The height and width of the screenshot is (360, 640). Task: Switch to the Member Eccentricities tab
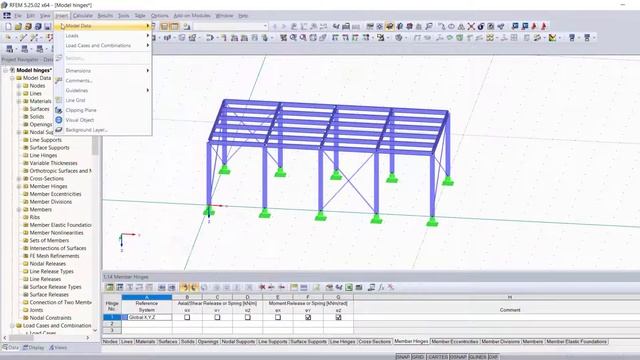coord(454,342)
